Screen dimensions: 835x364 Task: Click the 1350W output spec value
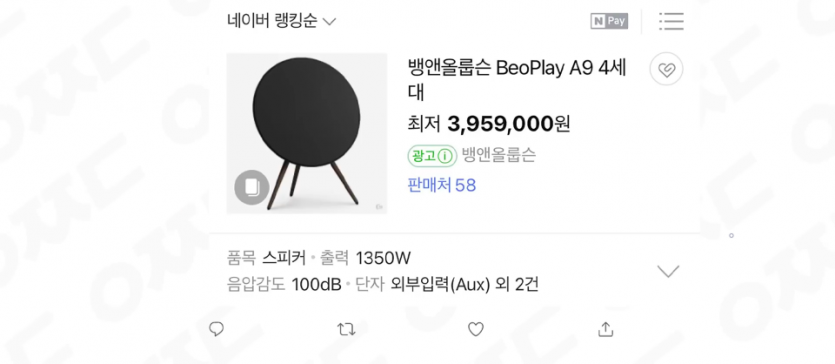383,259
